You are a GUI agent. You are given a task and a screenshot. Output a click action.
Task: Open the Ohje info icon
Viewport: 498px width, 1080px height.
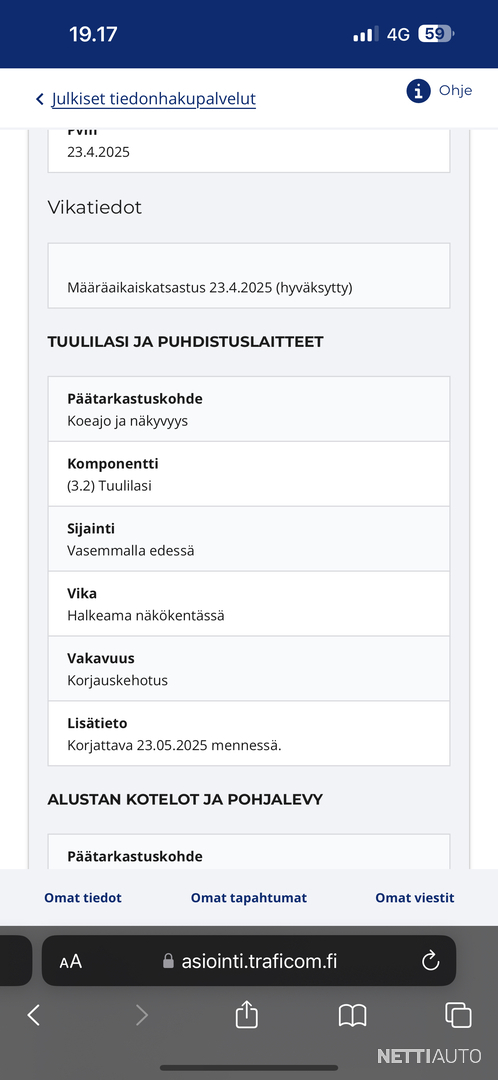[x=418, y=91]
